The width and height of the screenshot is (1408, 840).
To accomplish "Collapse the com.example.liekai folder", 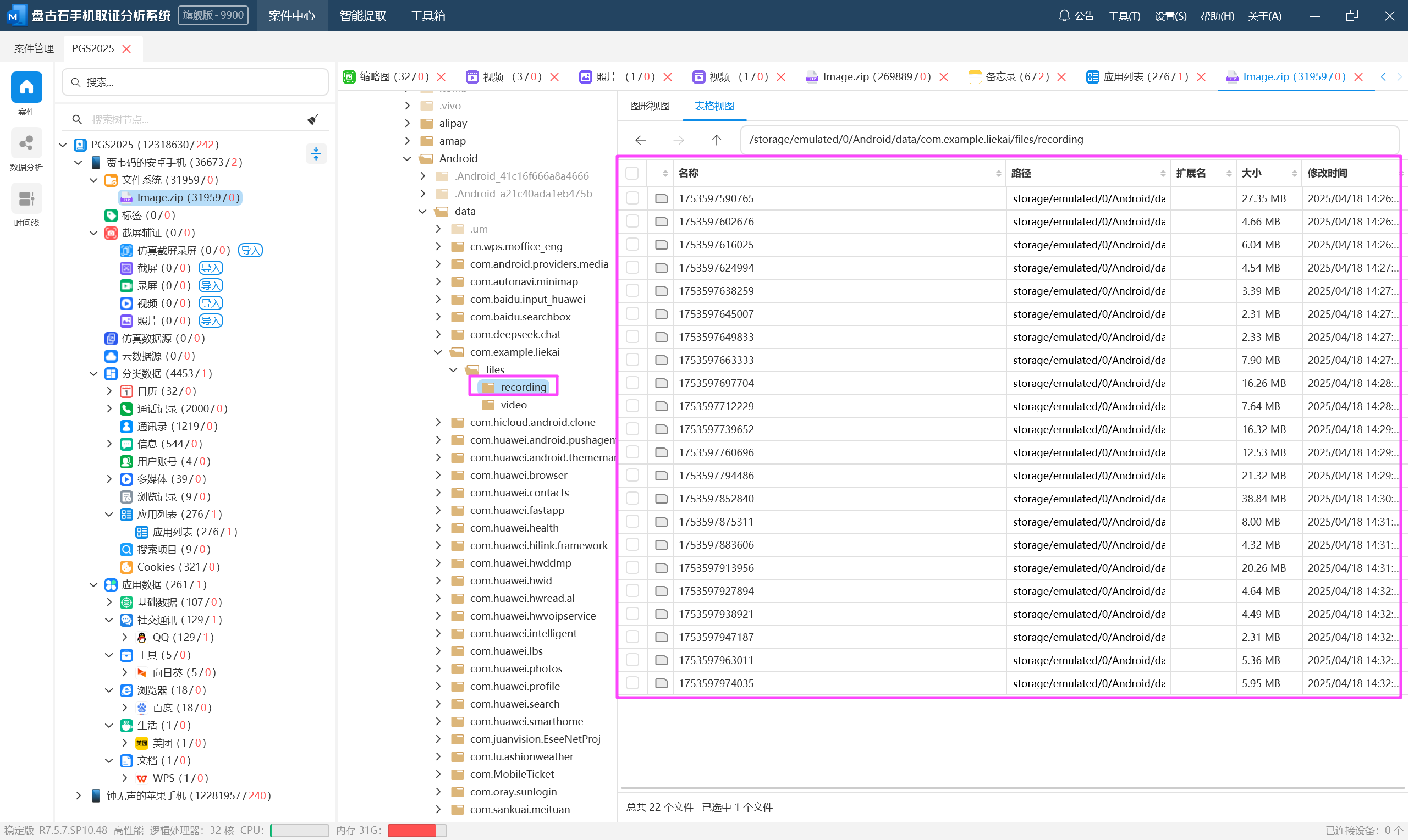I will pos(438,352).
